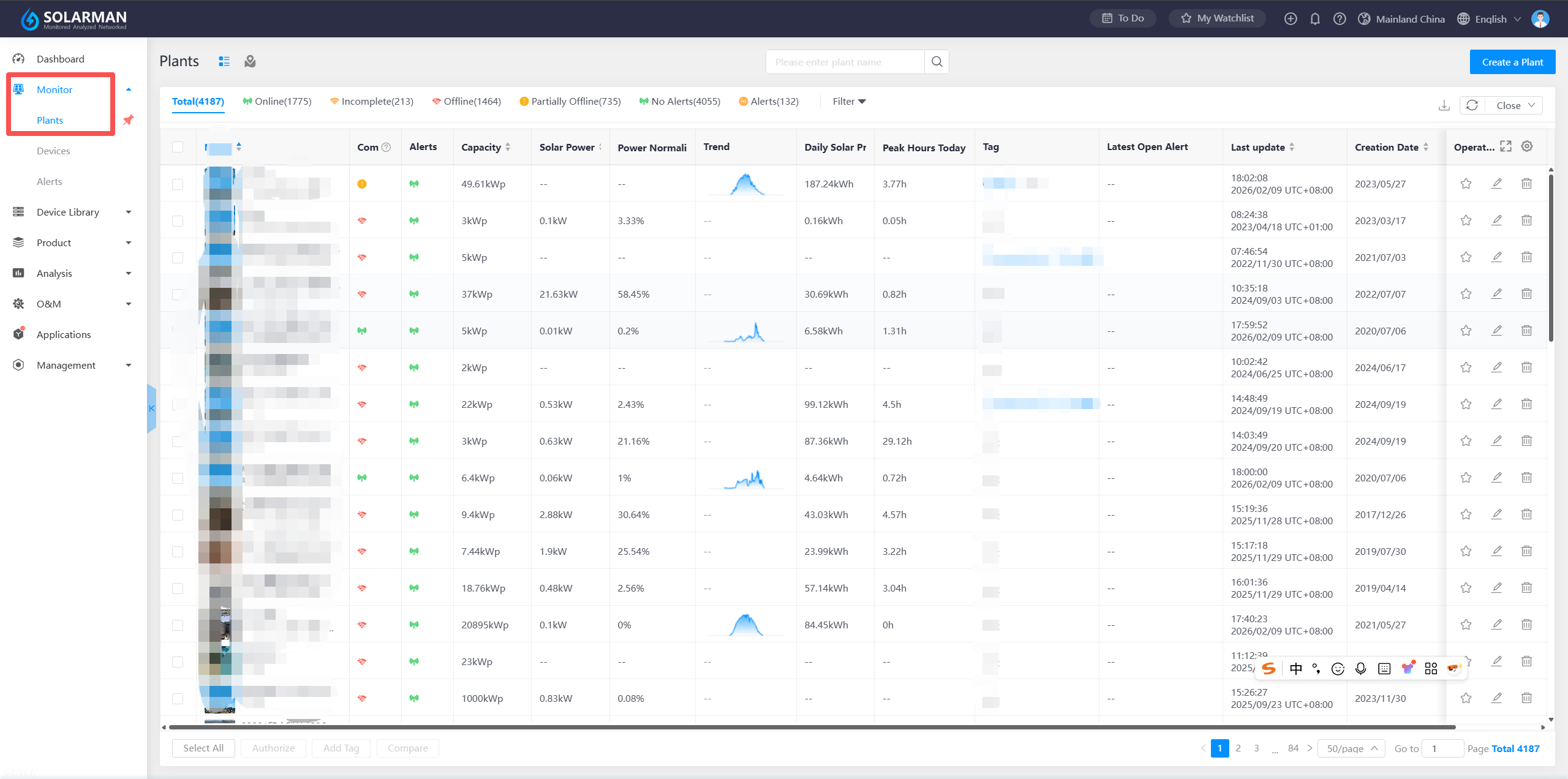Tick the header select-all checkbox
The height and width of the screenshot is (779, 1568).
tap(178, 147)
